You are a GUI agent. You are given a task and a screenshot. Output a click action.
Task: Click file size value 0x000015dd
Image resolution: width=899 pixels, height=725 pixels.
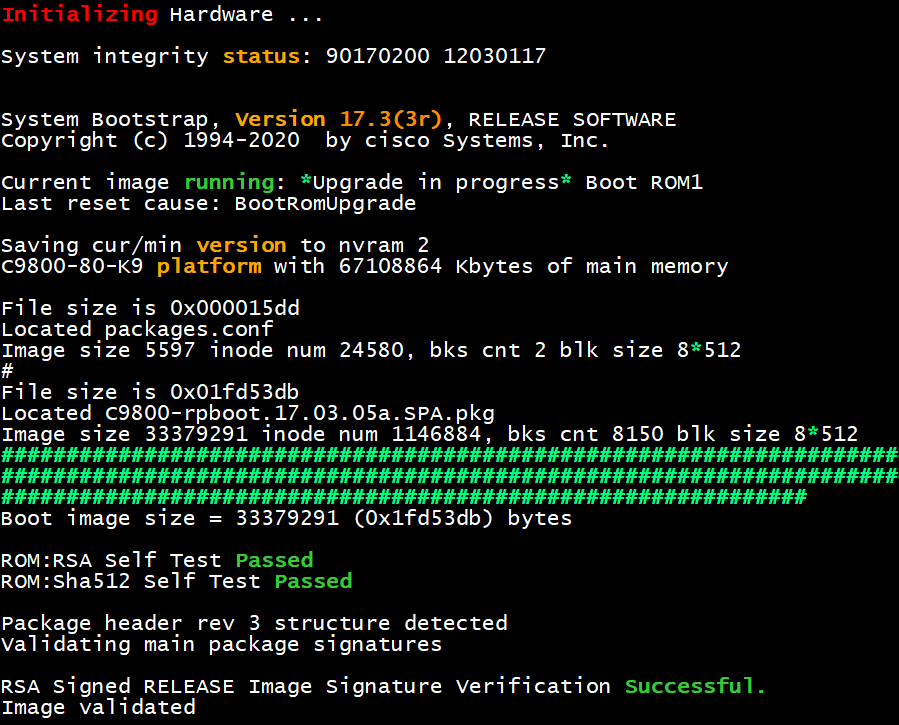click(x=235, y=308)
